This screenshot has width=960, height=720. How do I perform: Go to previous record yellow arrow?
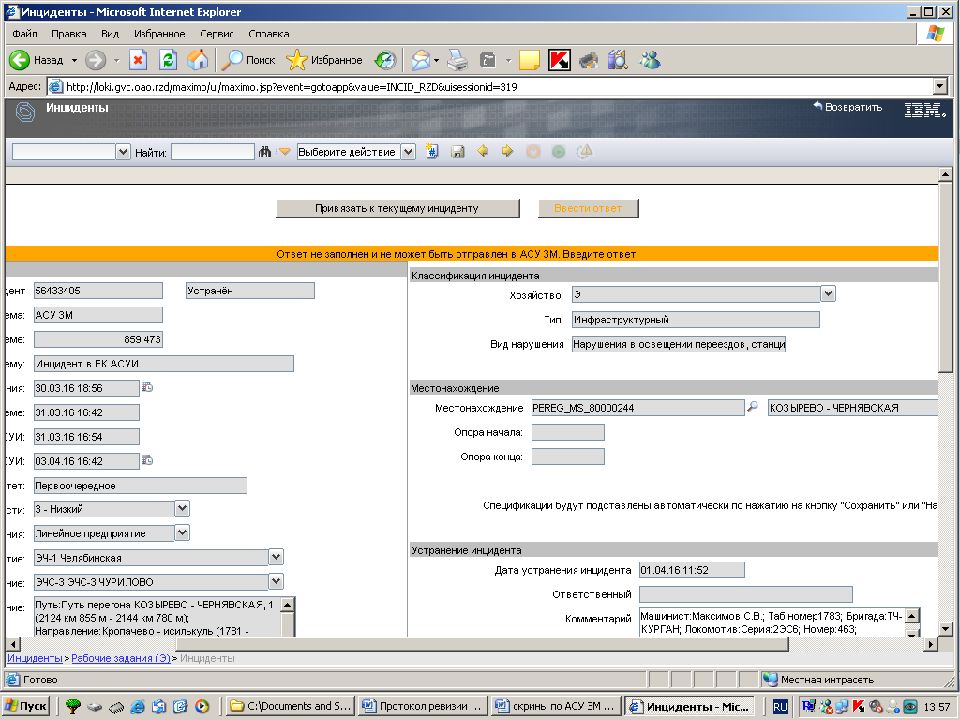tap(482, 151)
